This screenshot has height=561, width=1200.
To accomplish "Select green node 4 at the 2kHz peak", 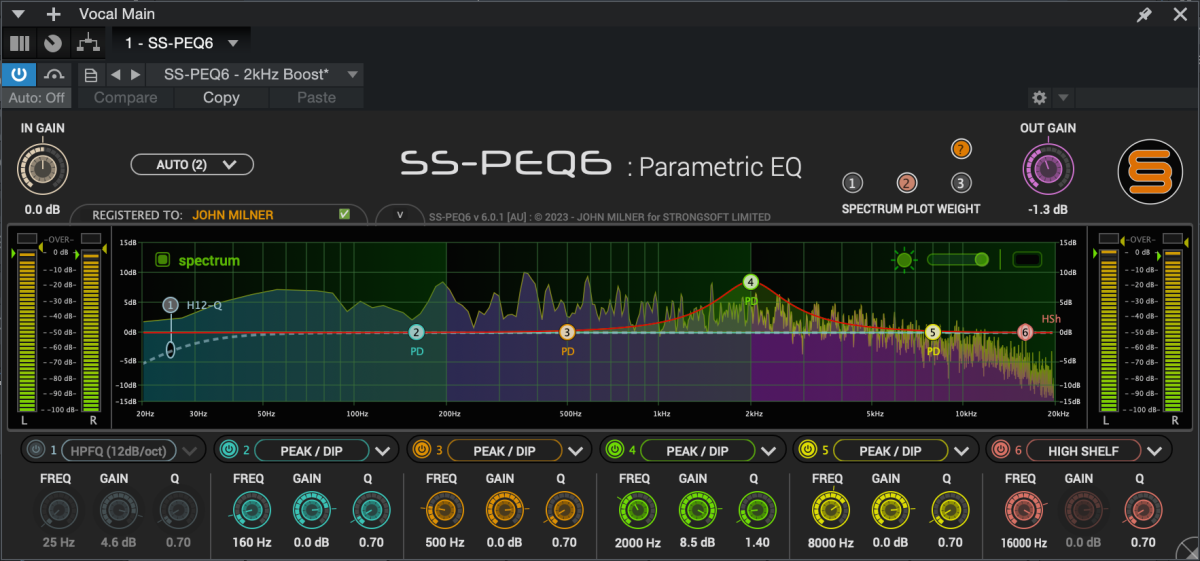I will [751, 282].
